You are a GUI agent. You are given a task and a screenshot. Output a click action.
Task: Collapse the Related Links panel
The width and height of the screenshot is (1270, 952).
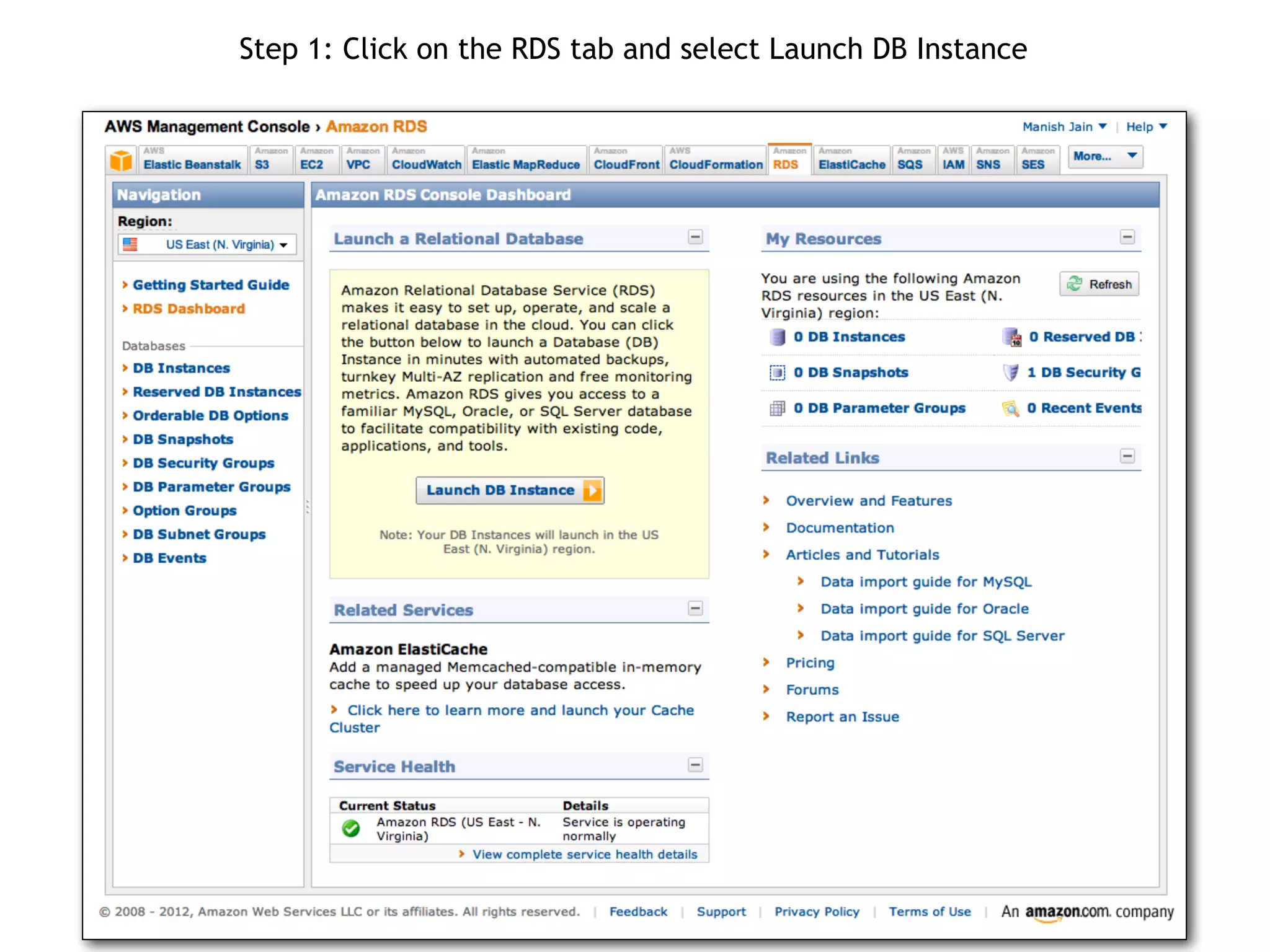coord(1127,456)
